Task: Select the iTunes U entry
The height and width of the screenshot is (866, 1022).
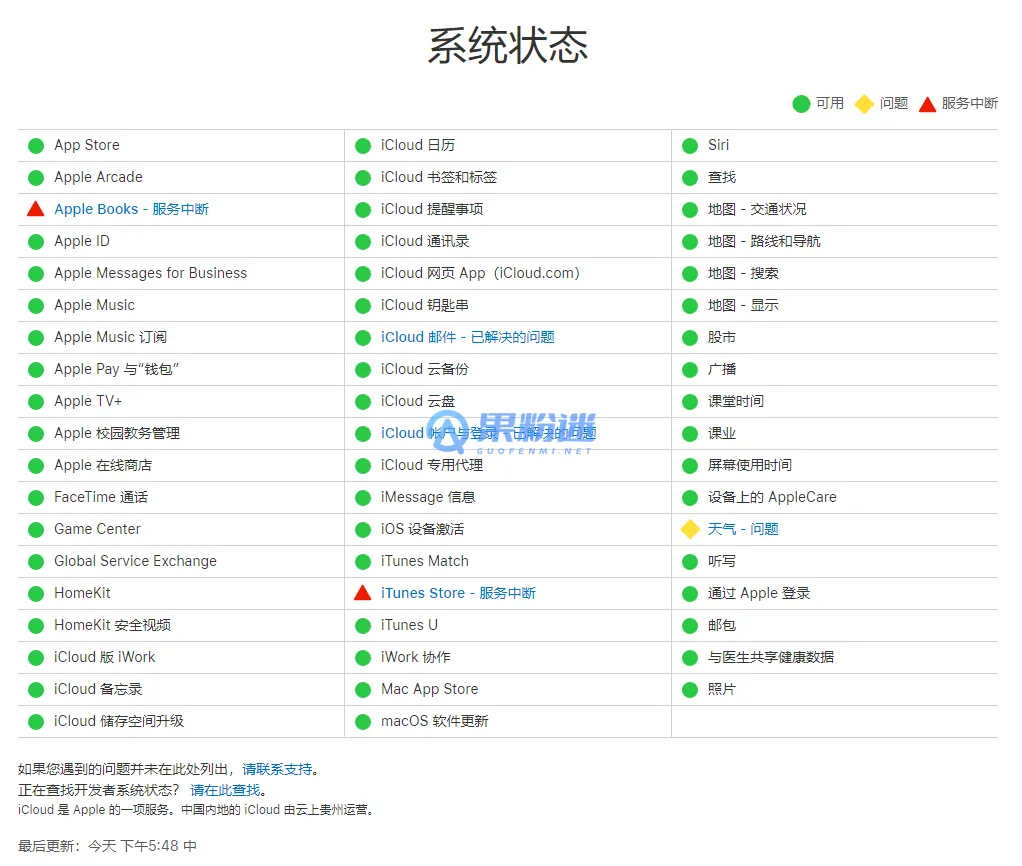Action: coord(409,625)
